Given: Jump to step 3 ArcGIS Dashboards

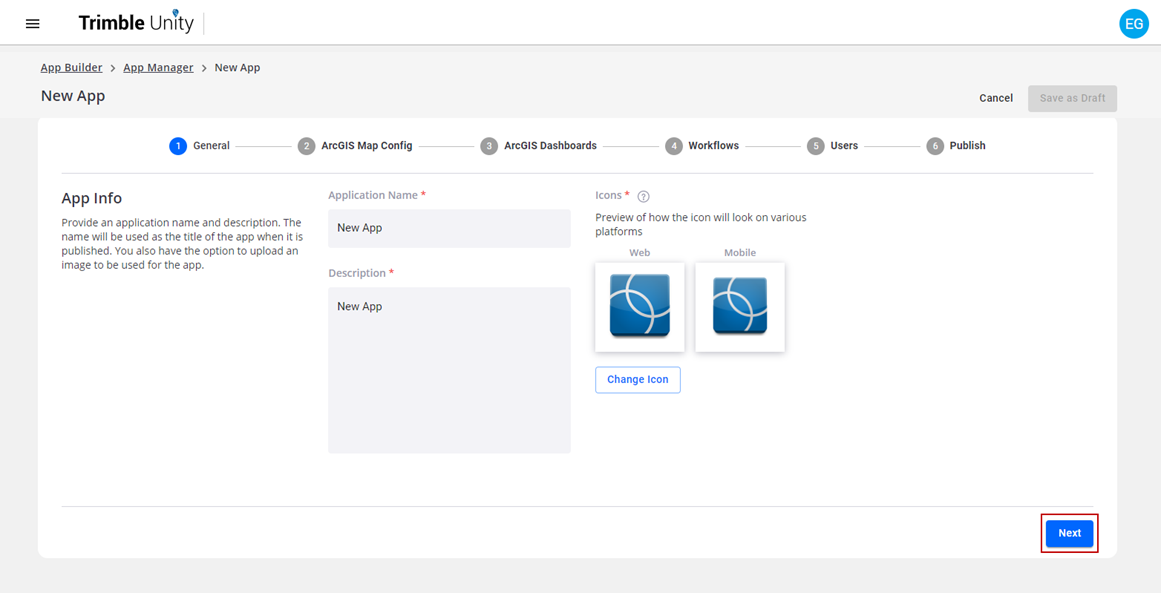Looking at the screenshot, I should click(538, 146).
